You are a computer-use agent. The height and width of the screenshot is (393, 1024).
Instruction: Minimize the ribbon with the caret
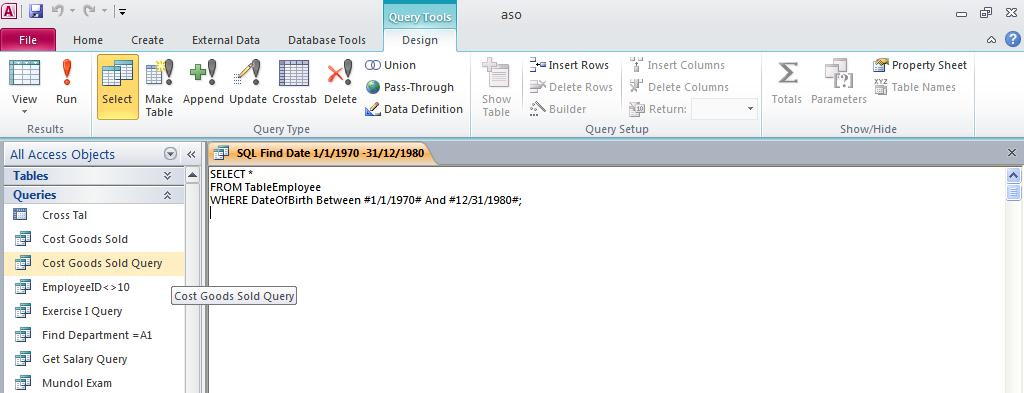991,40
